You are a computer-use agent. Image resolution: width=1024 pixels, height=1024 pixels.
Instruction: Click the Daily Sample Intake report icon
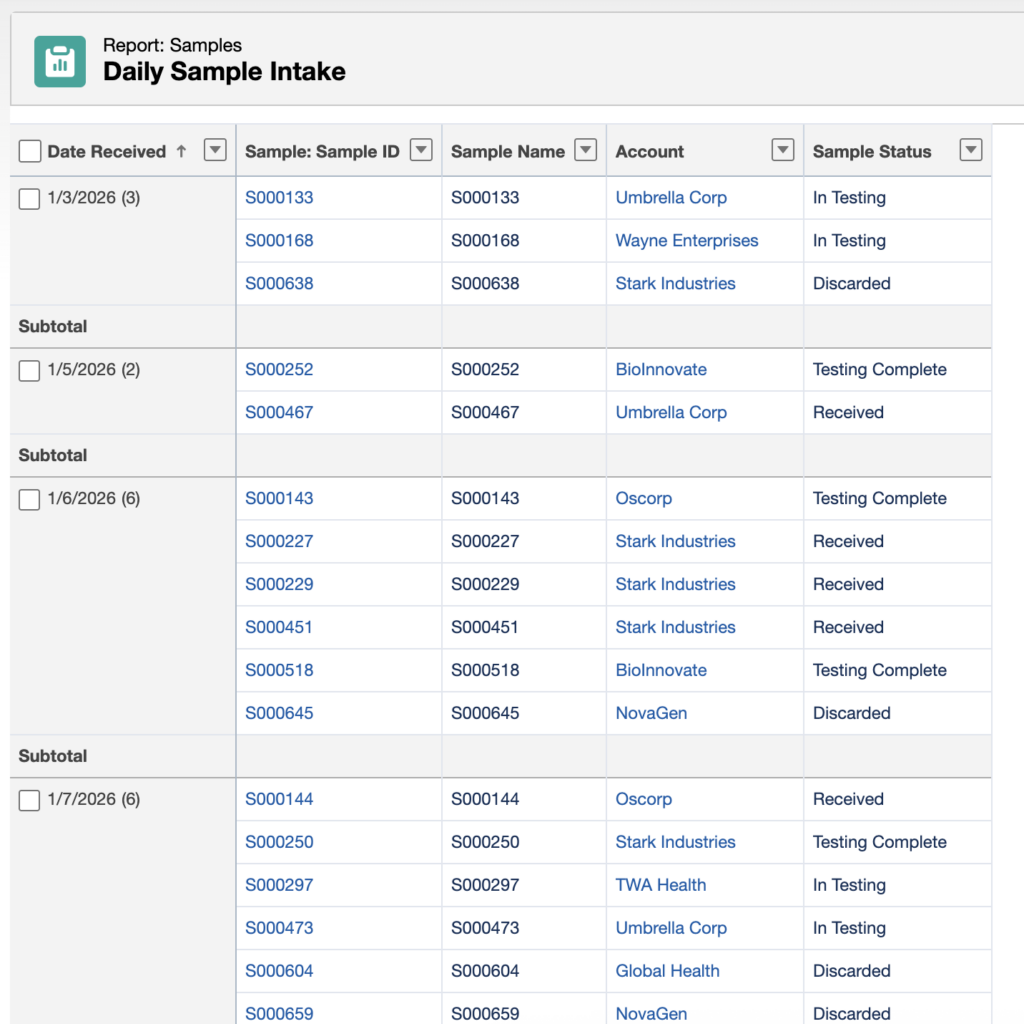[60, 61]
